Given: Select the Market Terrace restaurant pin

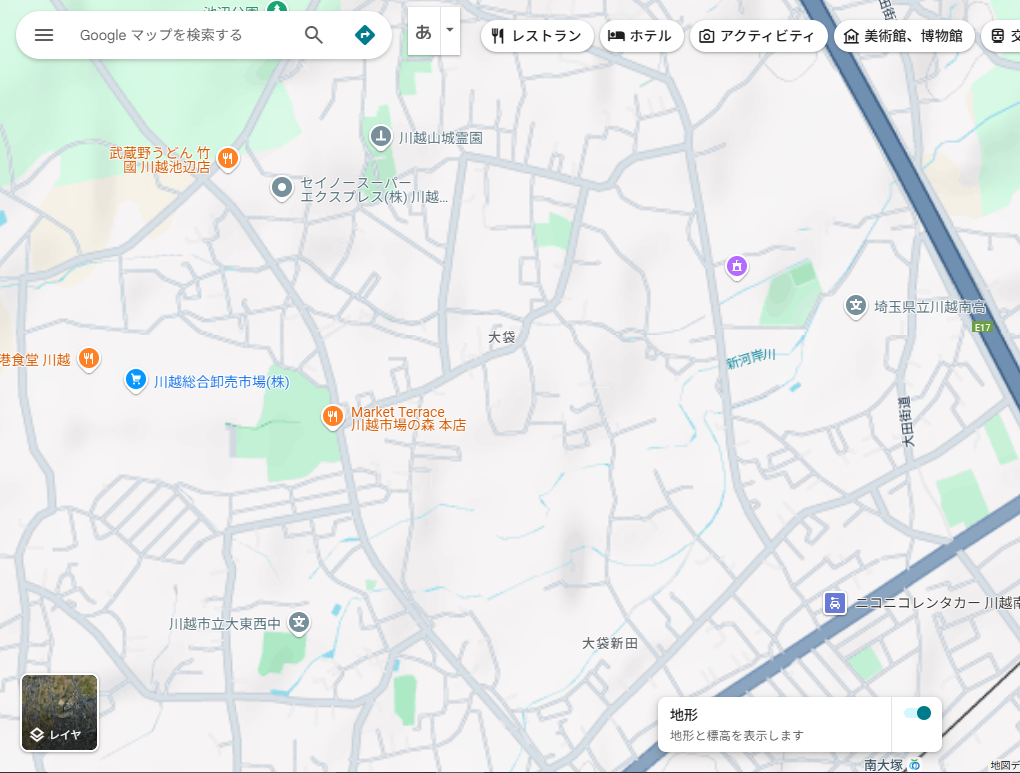Looking at the screenshot, I should pyautogui.click(x=332, y=416).
